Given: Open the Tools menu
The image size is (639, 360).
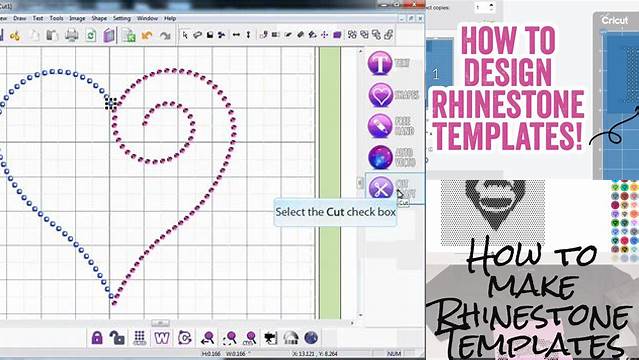Looking at the screenshot, I should pos(56,18).
